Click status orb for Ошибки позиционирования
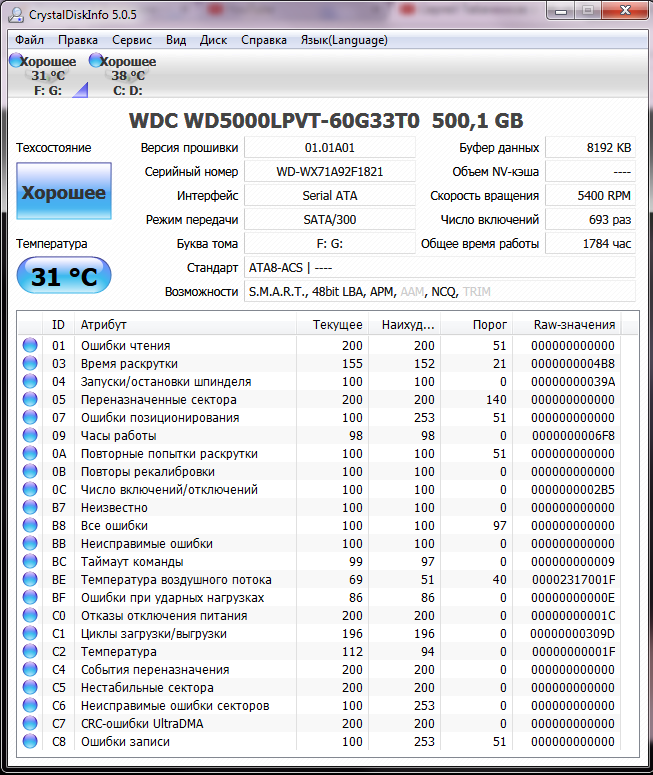The height and width of the screenshot is (775, 653). [x=30, y=417]
